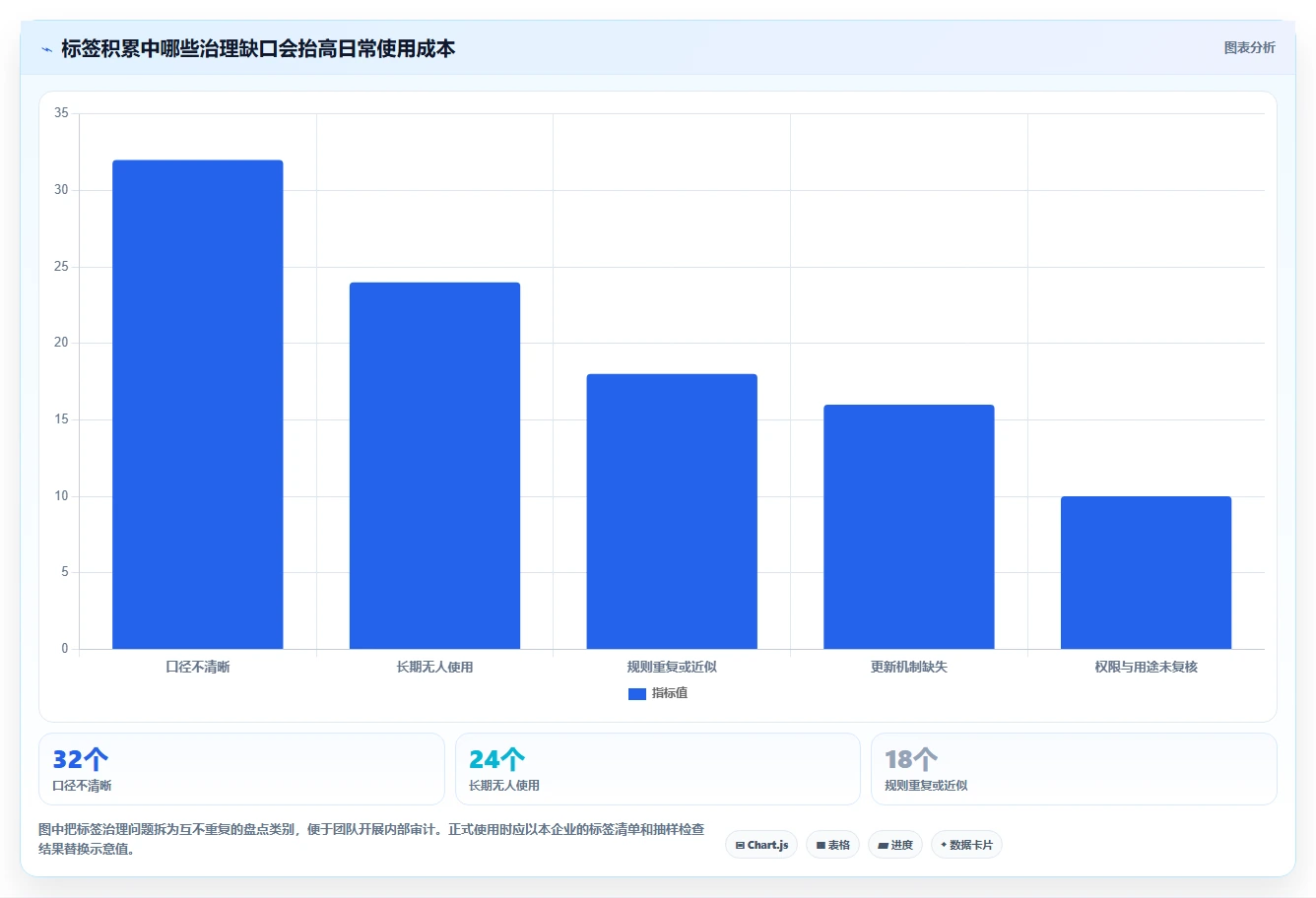Click the 指标值 legend label
The image size is (1316, 898).
click(670, 693)
